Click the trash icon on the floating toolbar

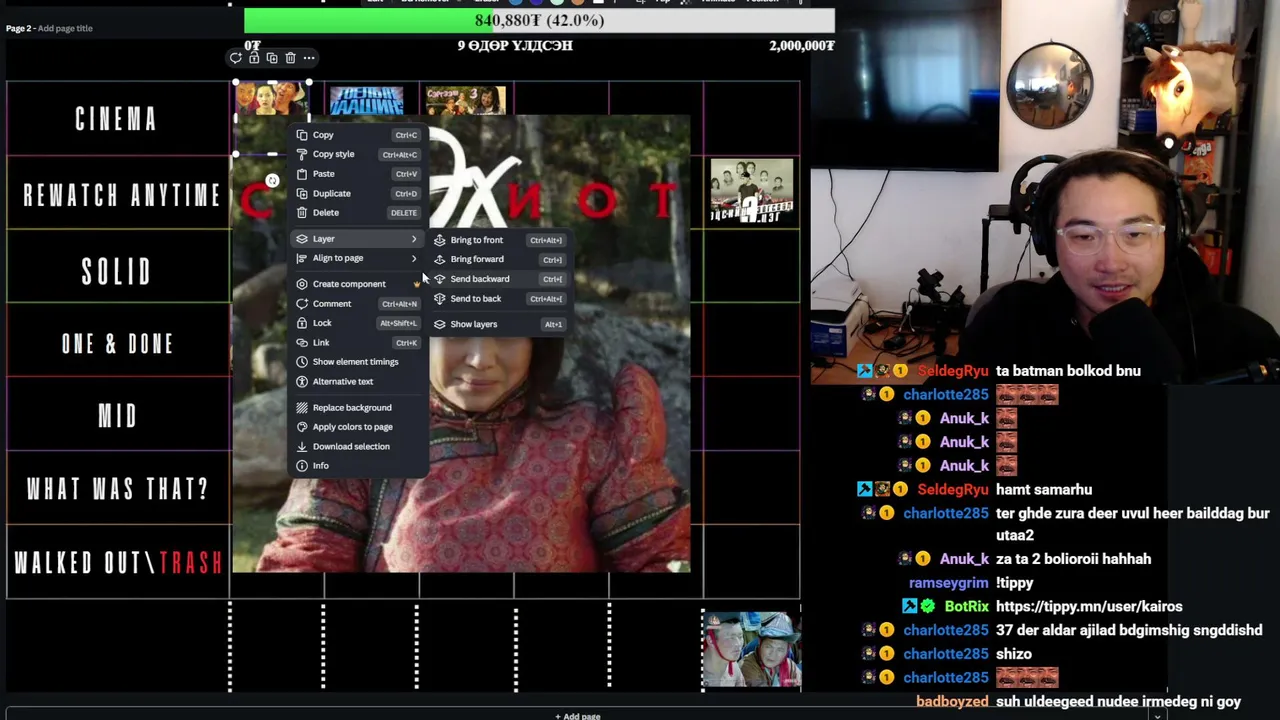[x=290, y=58]
